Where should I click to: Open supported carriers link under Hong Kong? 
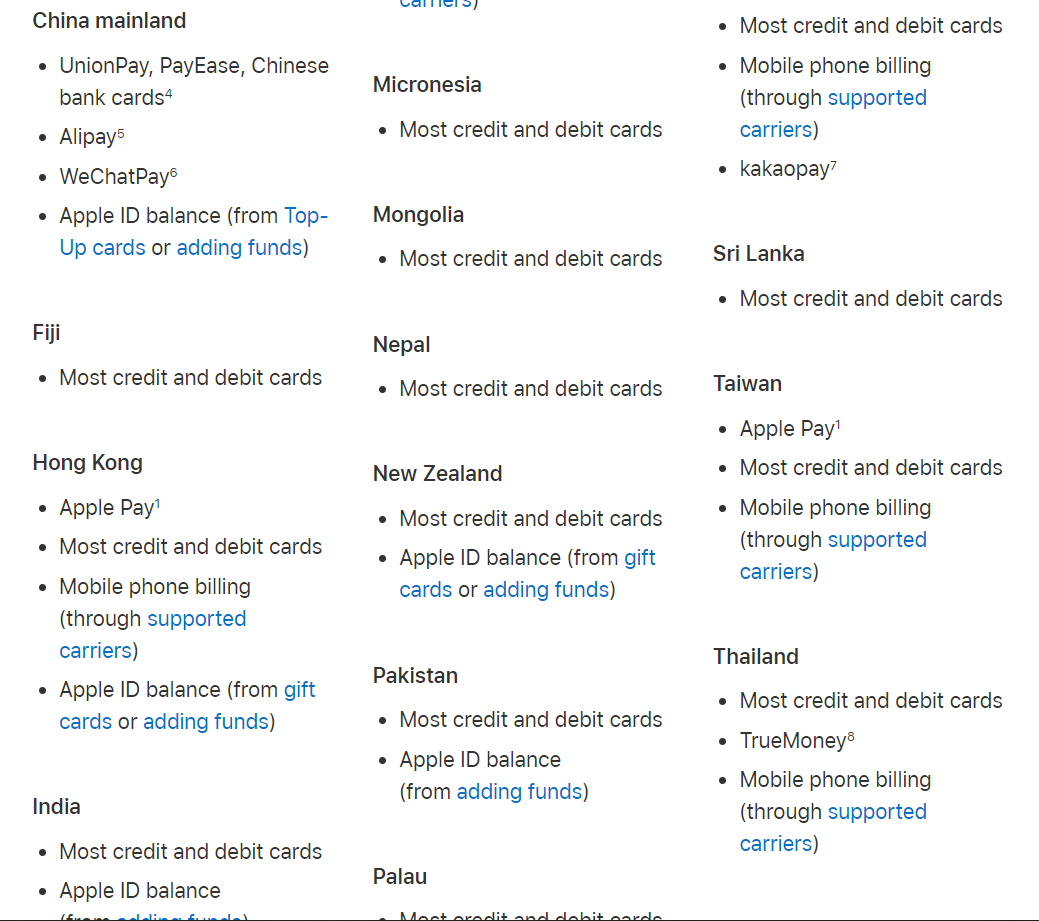(x=196, y=619)
